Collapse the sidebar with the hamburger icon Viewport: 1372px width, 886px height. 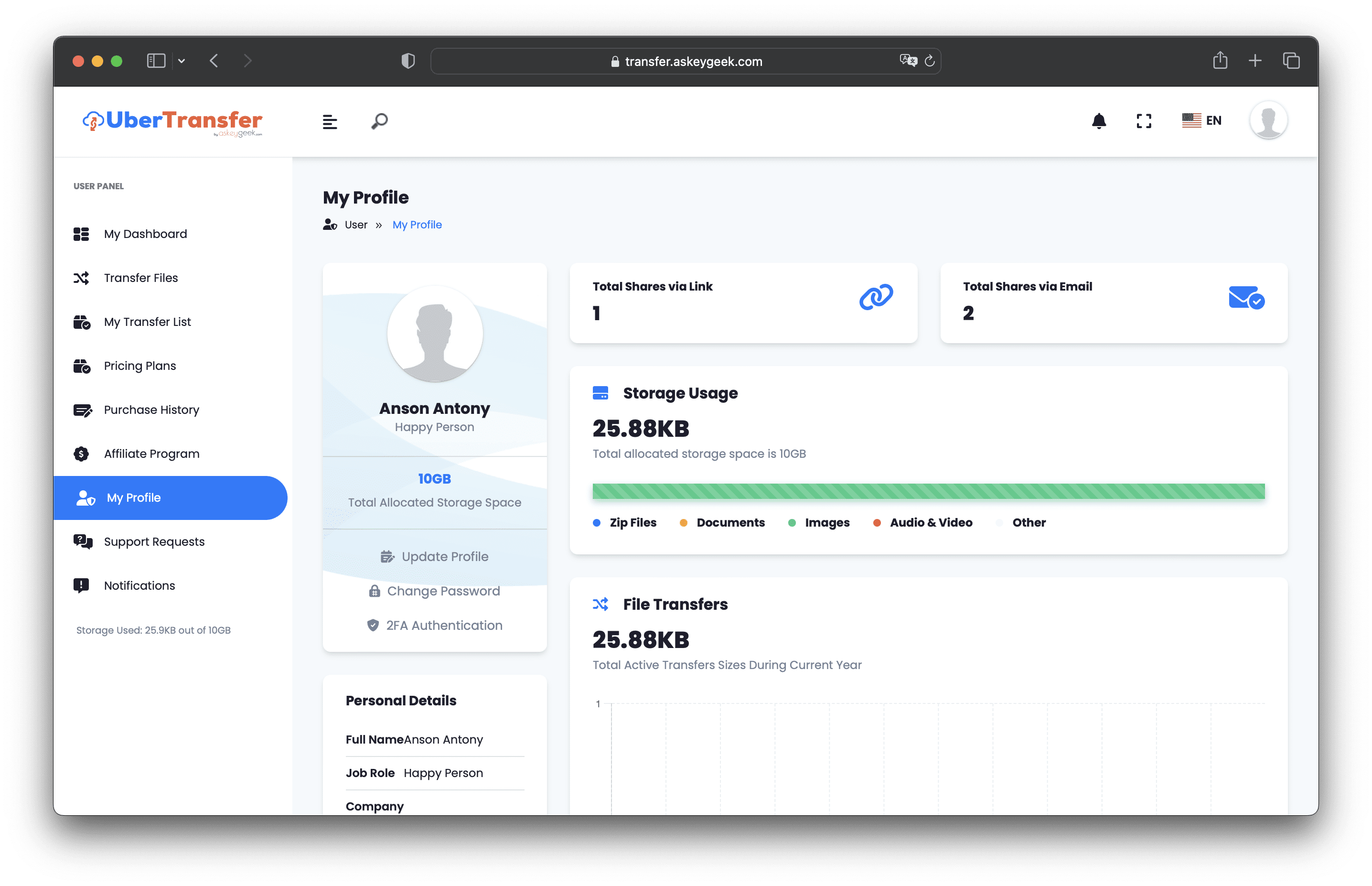click(x=330, y=121)
